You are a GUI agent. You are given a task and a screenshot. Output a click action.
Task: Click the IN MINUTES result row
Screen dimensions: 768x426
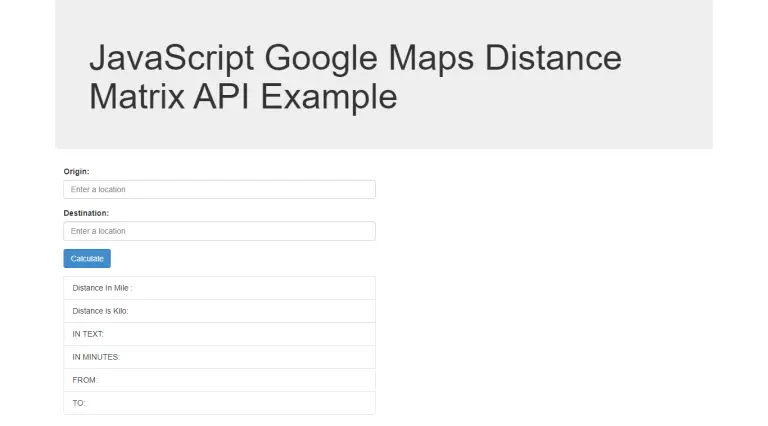click(219, 357)
